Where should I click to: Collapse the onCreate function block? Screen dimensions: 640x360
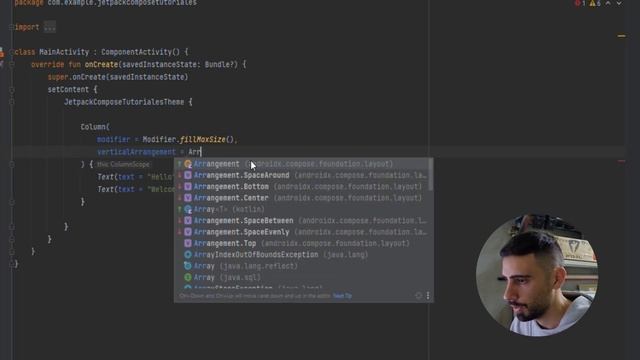tap(11, 64)
